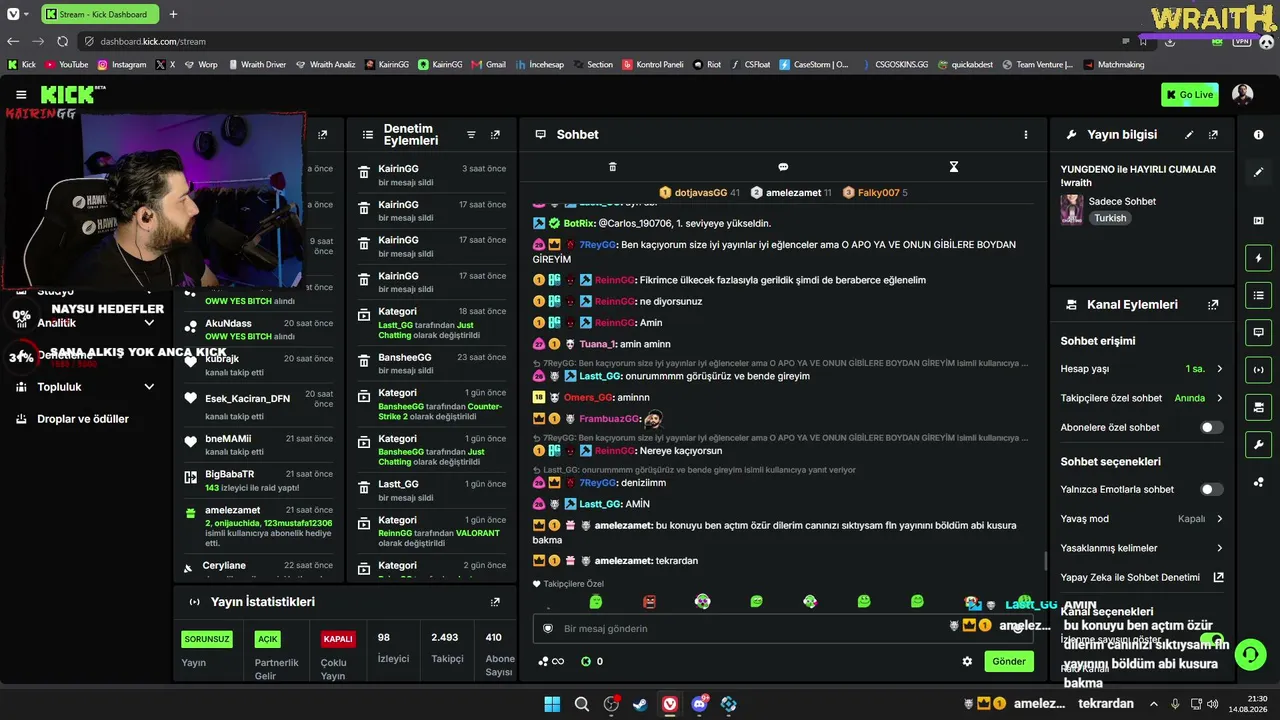Toggle Abonelere özel sohbet switch
1280x720 pixels.
1211,427
